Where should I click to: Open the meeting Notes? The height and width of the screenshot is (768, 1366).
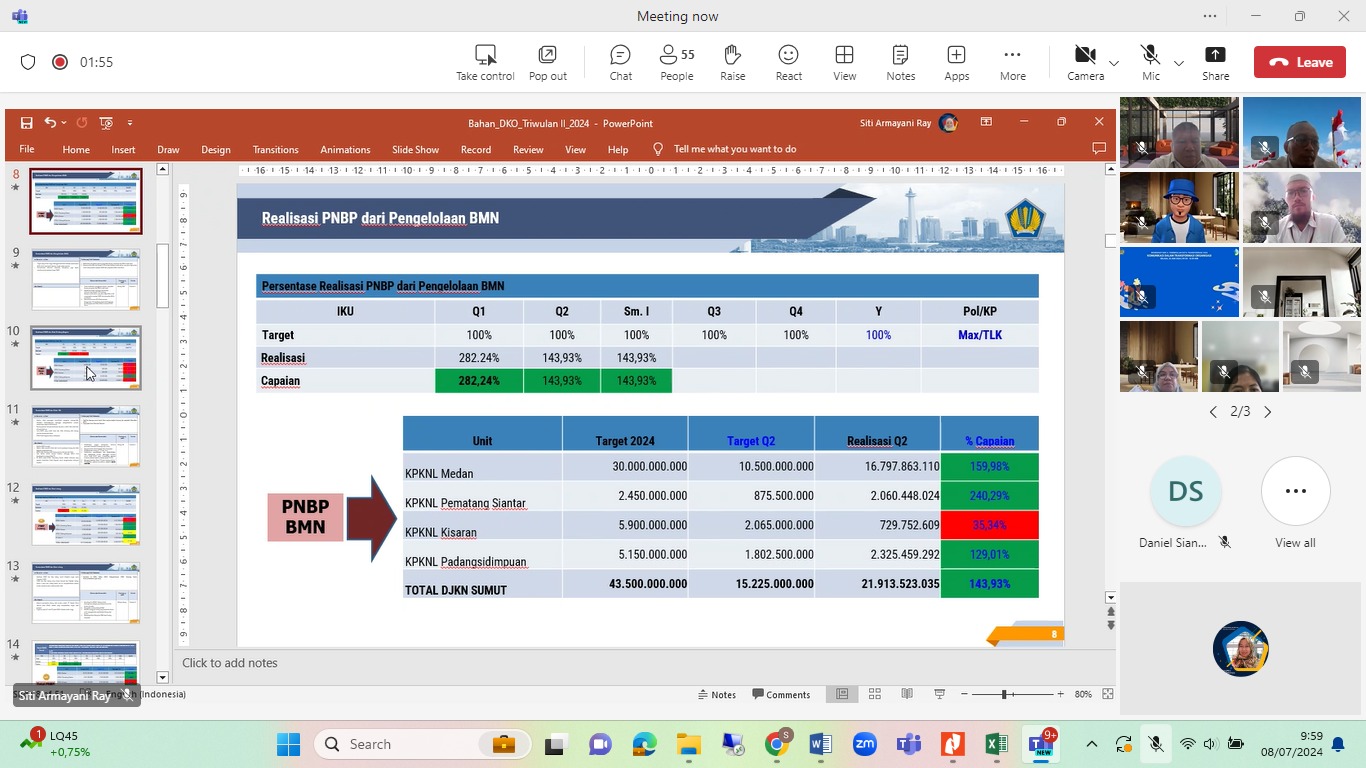[x=900, y=62]
